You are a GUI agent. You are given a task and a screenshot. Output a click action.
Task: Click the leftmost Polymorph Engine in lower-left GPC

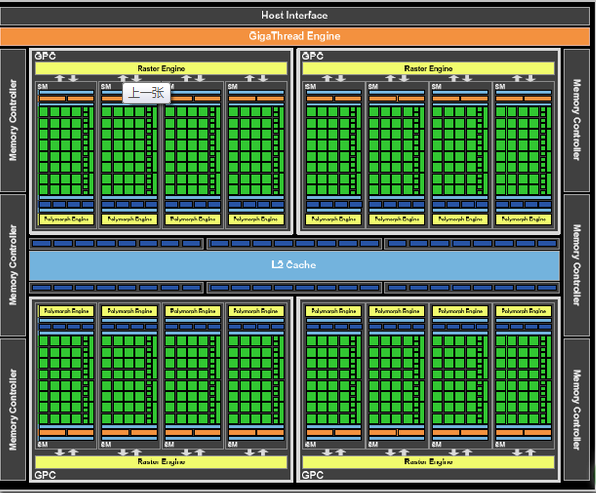(66, 311)
